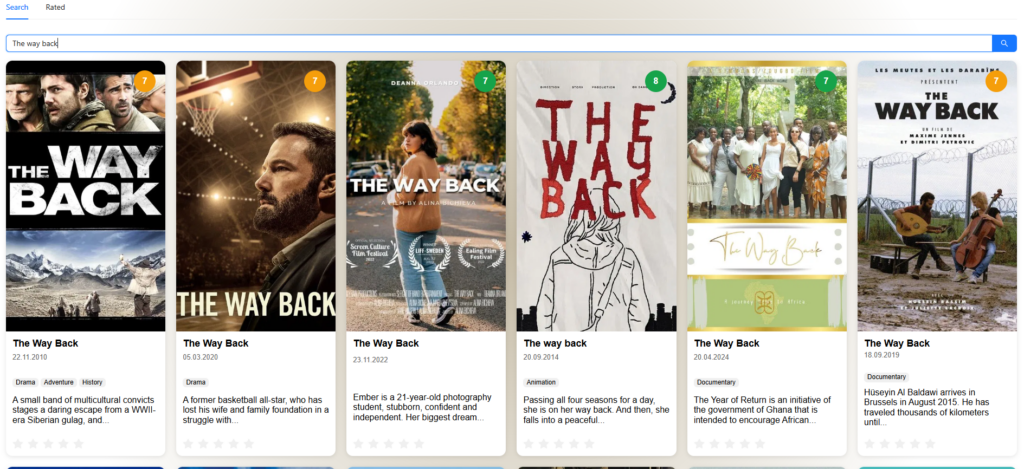Click the History genre tag
Screen dimensions: 1024x469
point(93,382)
